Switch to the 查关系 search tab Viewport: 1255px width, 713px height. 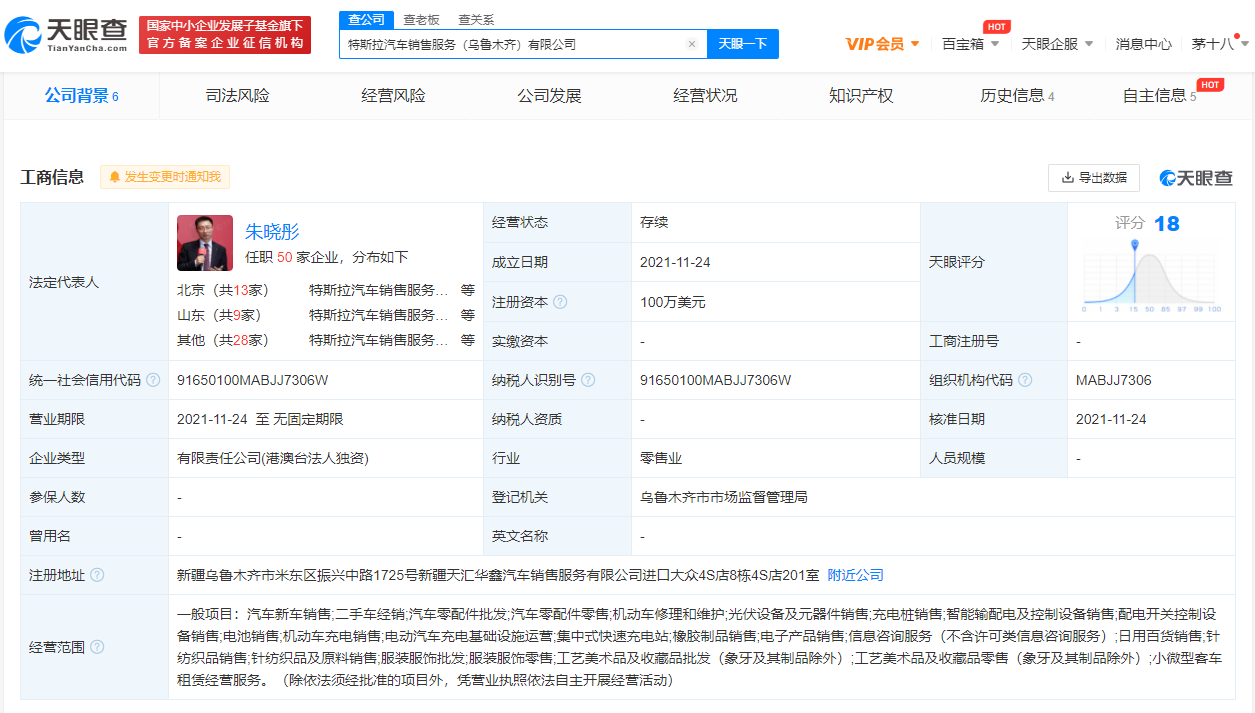[x=476, y=19]
